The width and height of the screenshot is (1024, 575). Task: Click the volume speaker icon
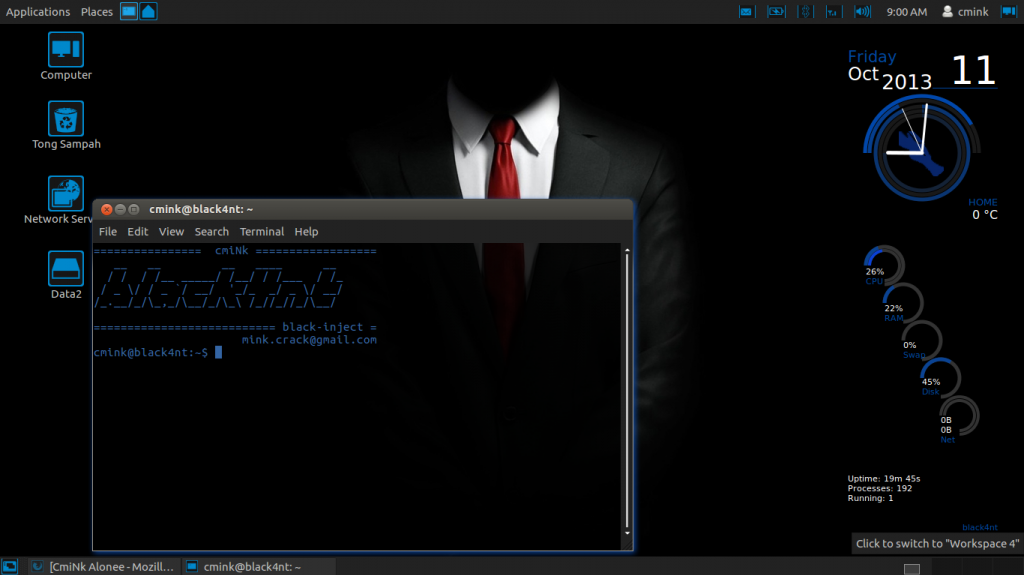click(862, 12)
